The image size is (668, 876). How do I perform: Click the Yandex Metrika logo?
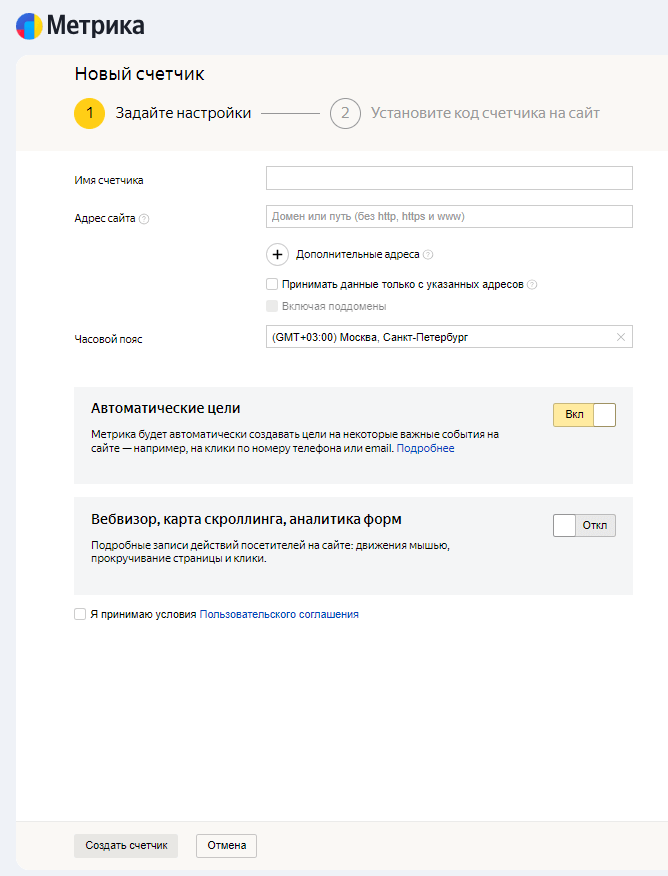pos(80,26)
